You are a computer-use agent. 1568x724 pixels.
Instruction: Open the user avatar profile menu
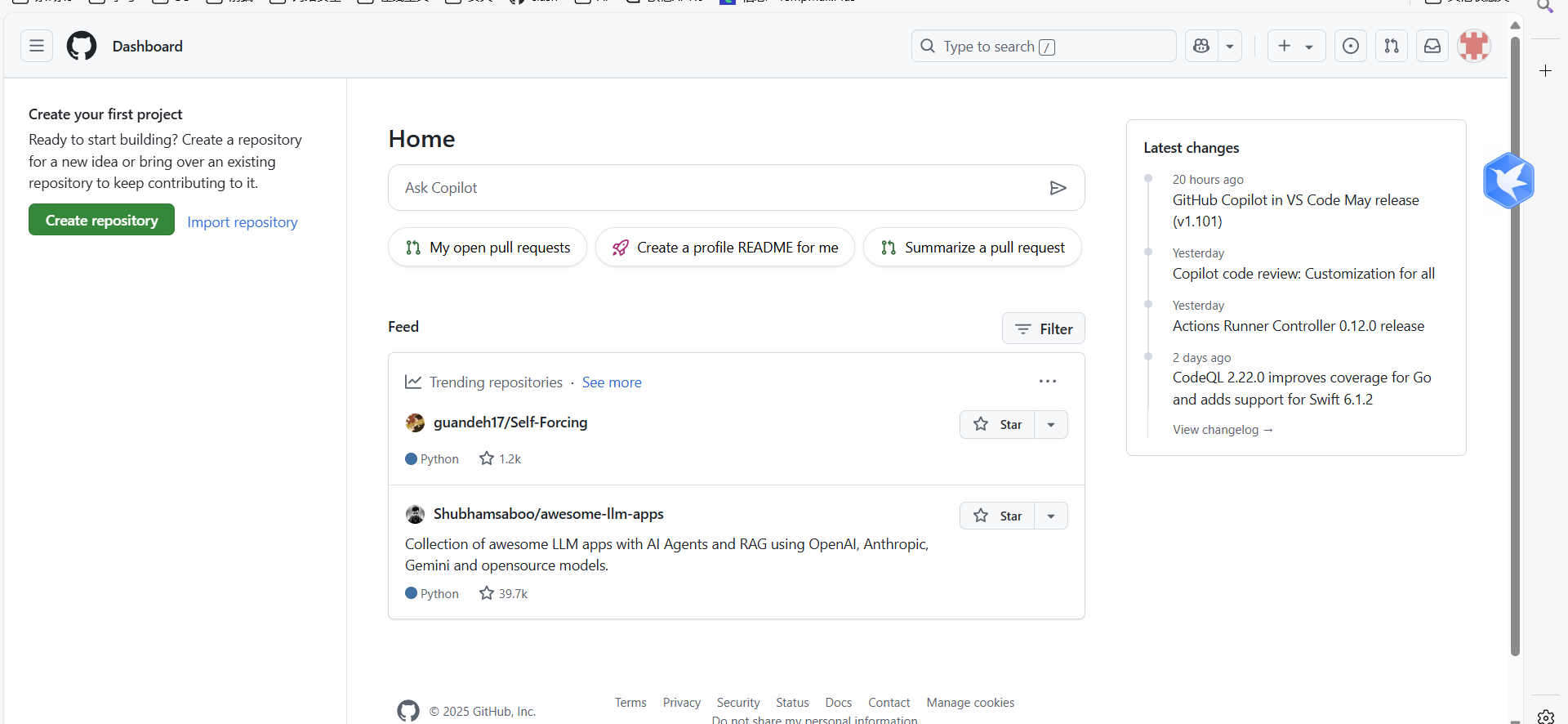click(x=1474, y=46)
